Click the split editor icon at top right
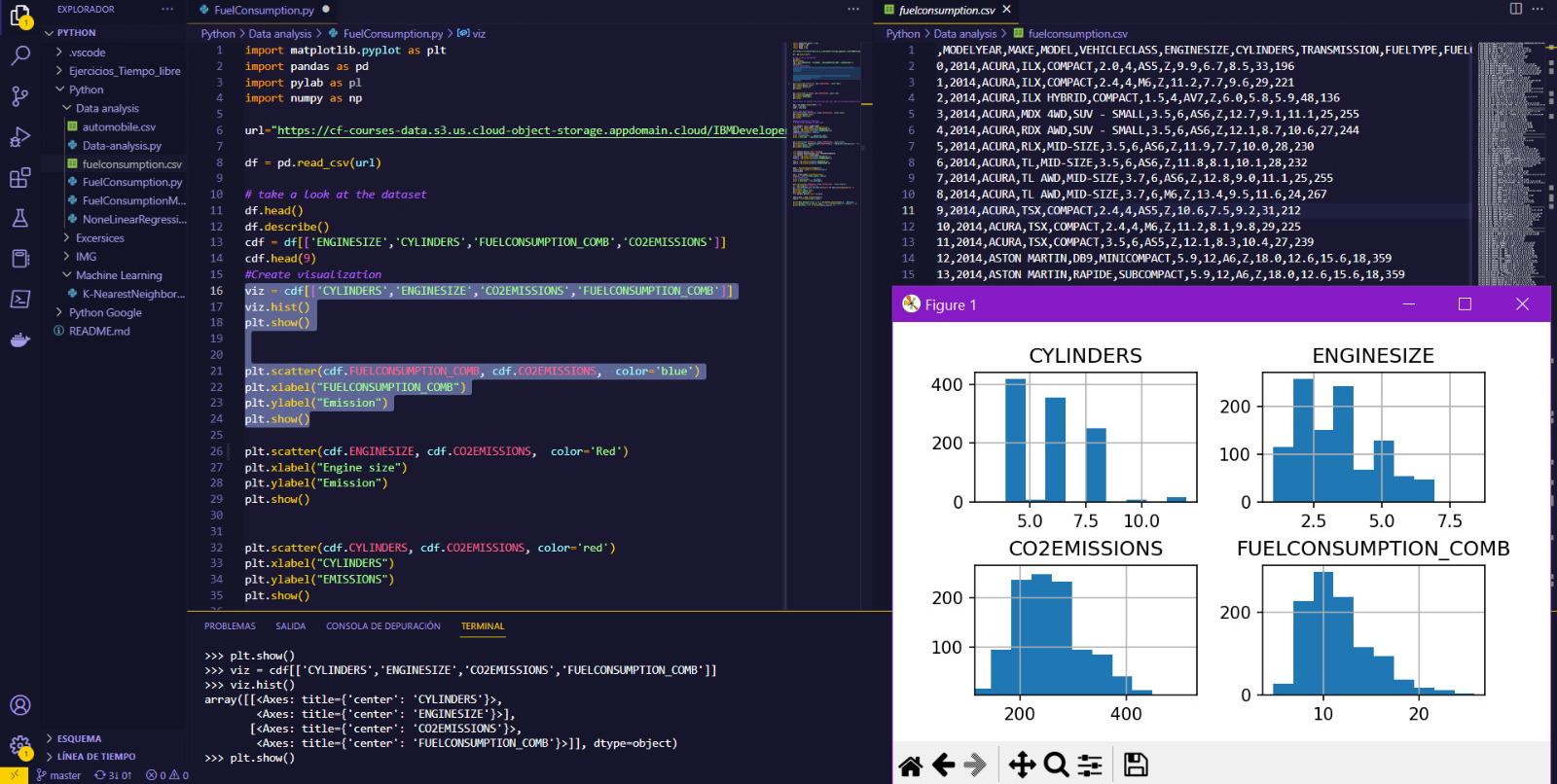This screenshot has width=1557, height=784. pyautogui.click(x=1515, y=10)
